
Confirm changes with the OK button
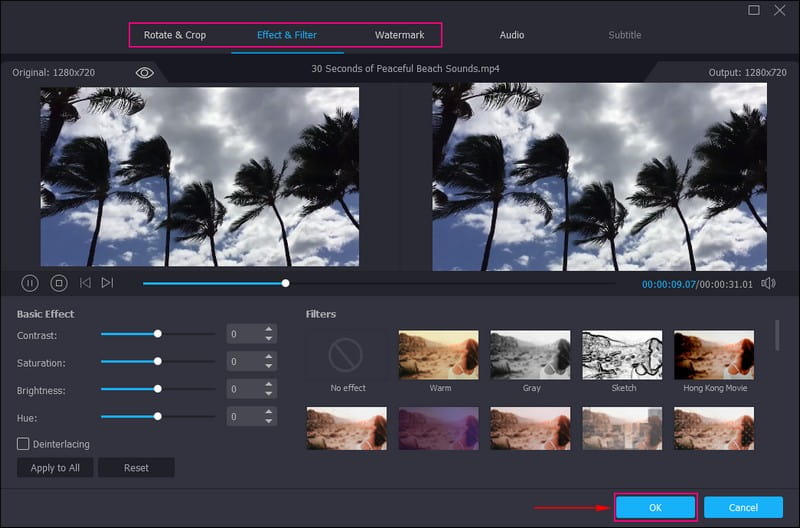655,507
